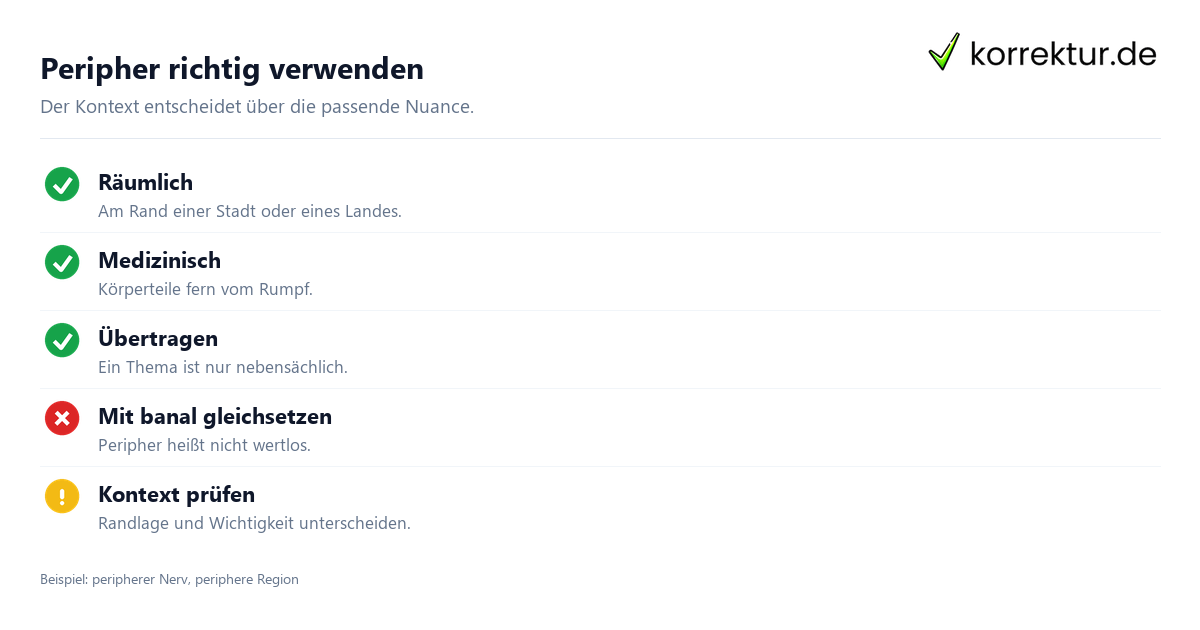Click the text Körperteile fern vom Rumpf

205,289
